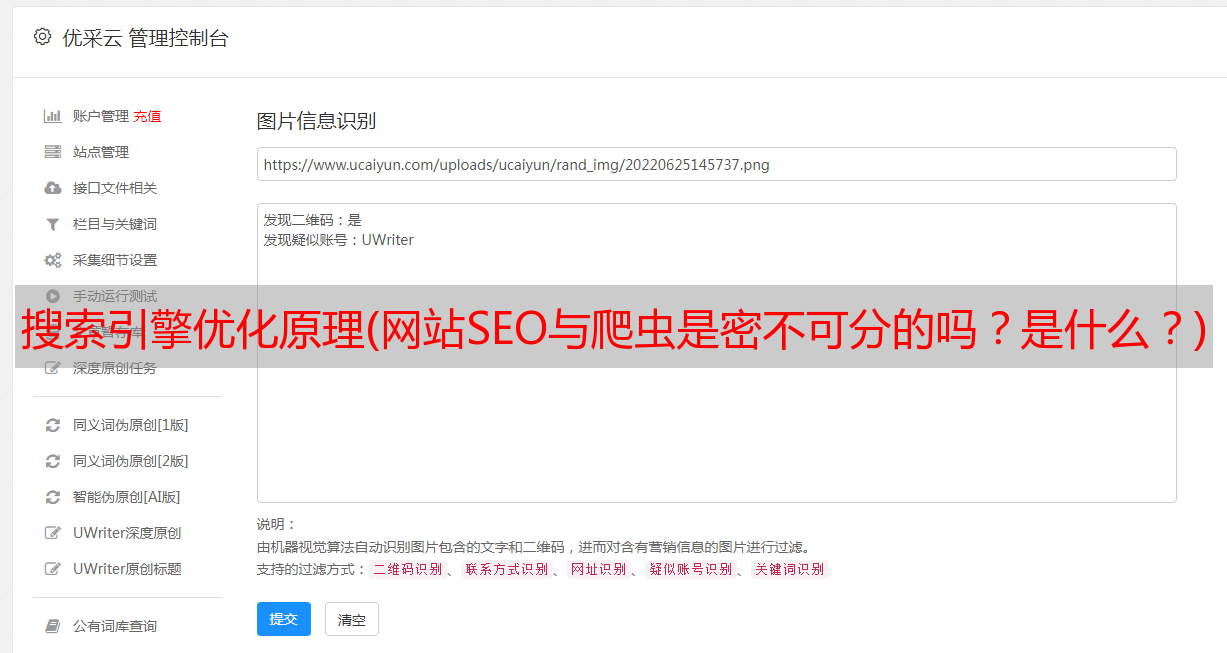Click the blue 提交 button
This screenshot has height=653, width=1227.
[284, 619]
